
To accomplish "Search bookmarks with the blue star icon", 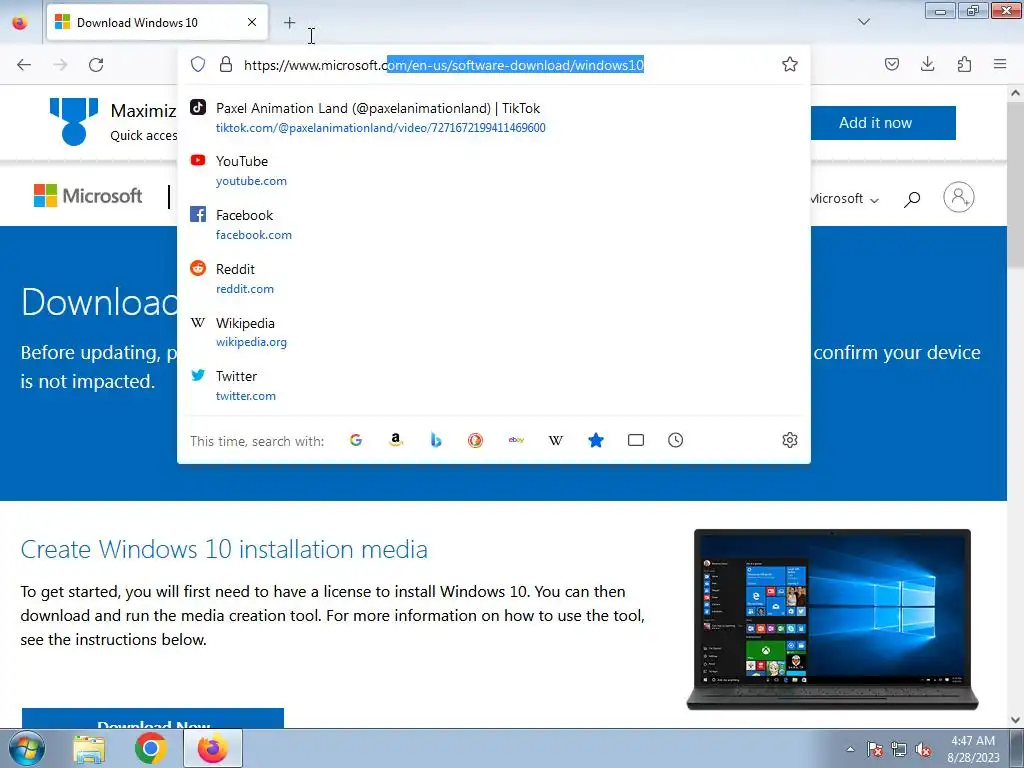I will click(596, 440).
